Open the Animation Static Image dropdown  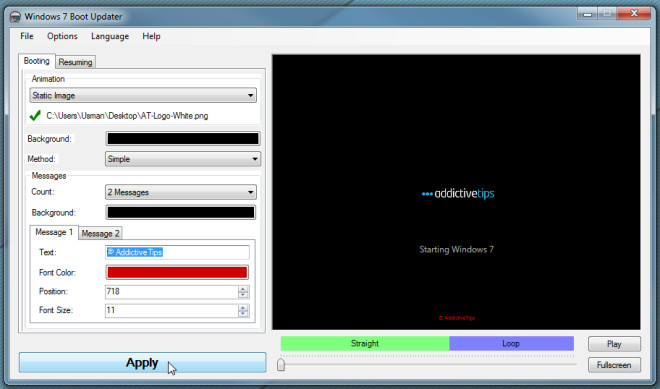(143, 95)
